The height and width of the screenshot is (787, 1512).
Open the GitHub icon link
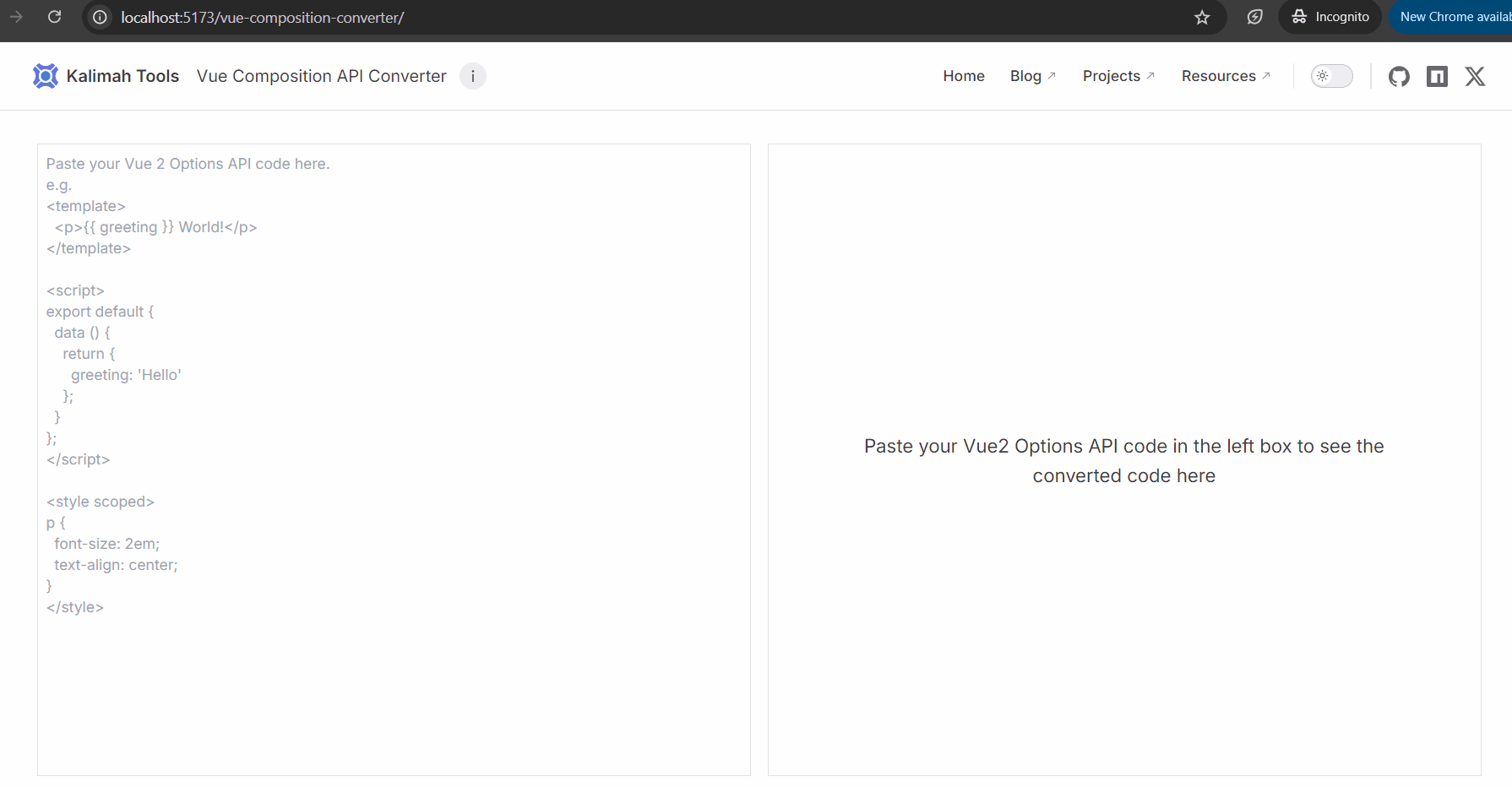pos(1399,77)
